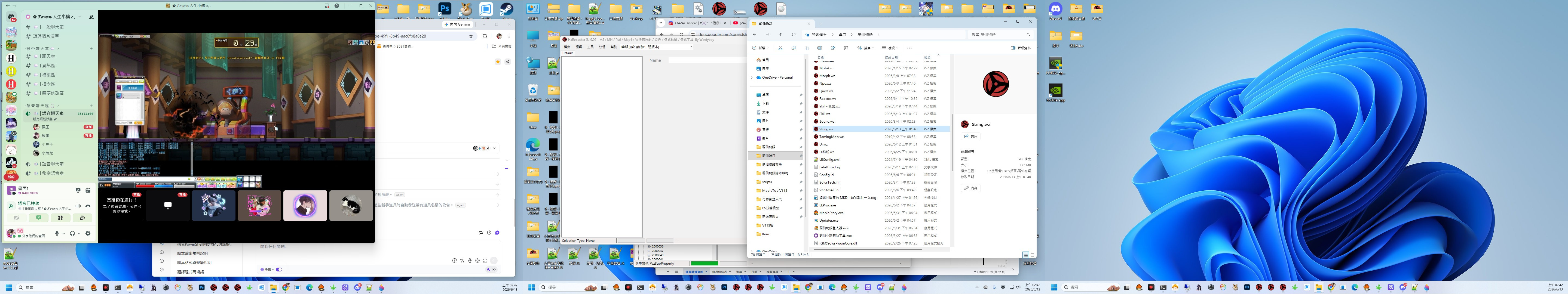The image size is (1568, 294).
Task: Open the encryption dropdown in HaRepacker
Action: click(x=691, y=47)
